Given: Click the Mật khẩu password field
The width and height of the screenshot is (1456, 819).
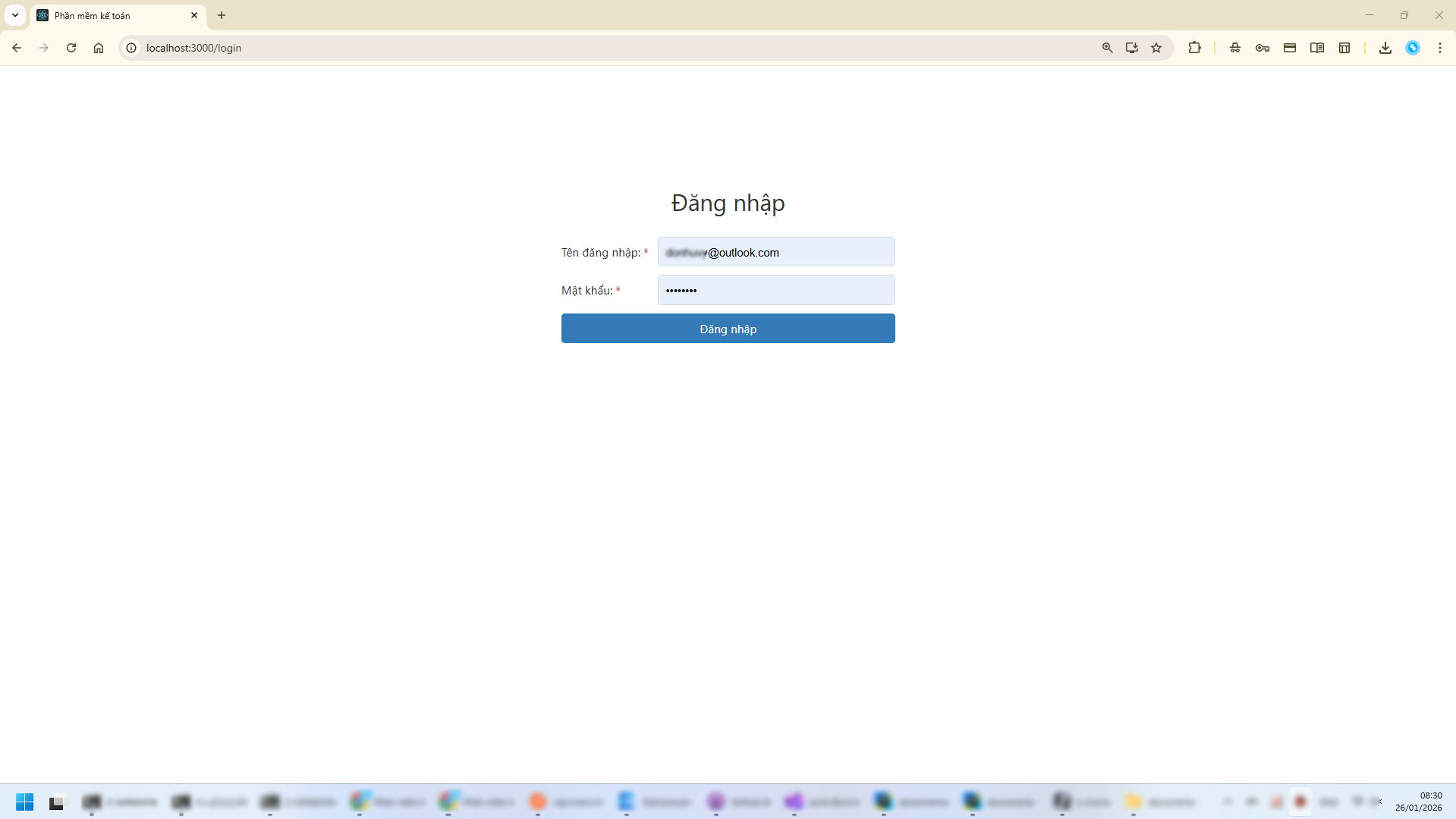Looking at the screenshot, I should 775,290.
